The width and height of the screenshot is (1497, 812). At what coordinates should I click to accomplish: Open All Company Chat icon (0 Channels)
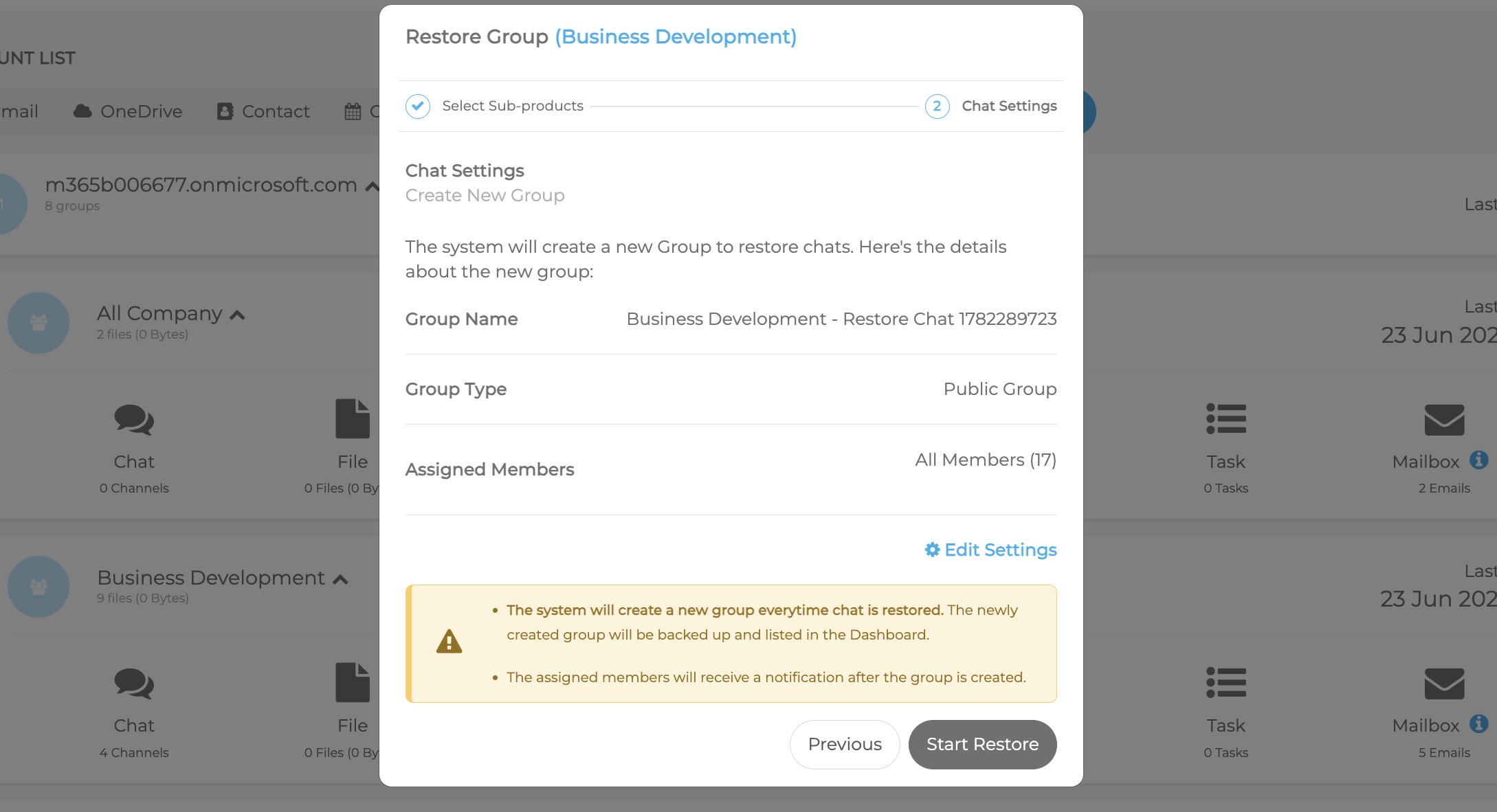(134, 420)
